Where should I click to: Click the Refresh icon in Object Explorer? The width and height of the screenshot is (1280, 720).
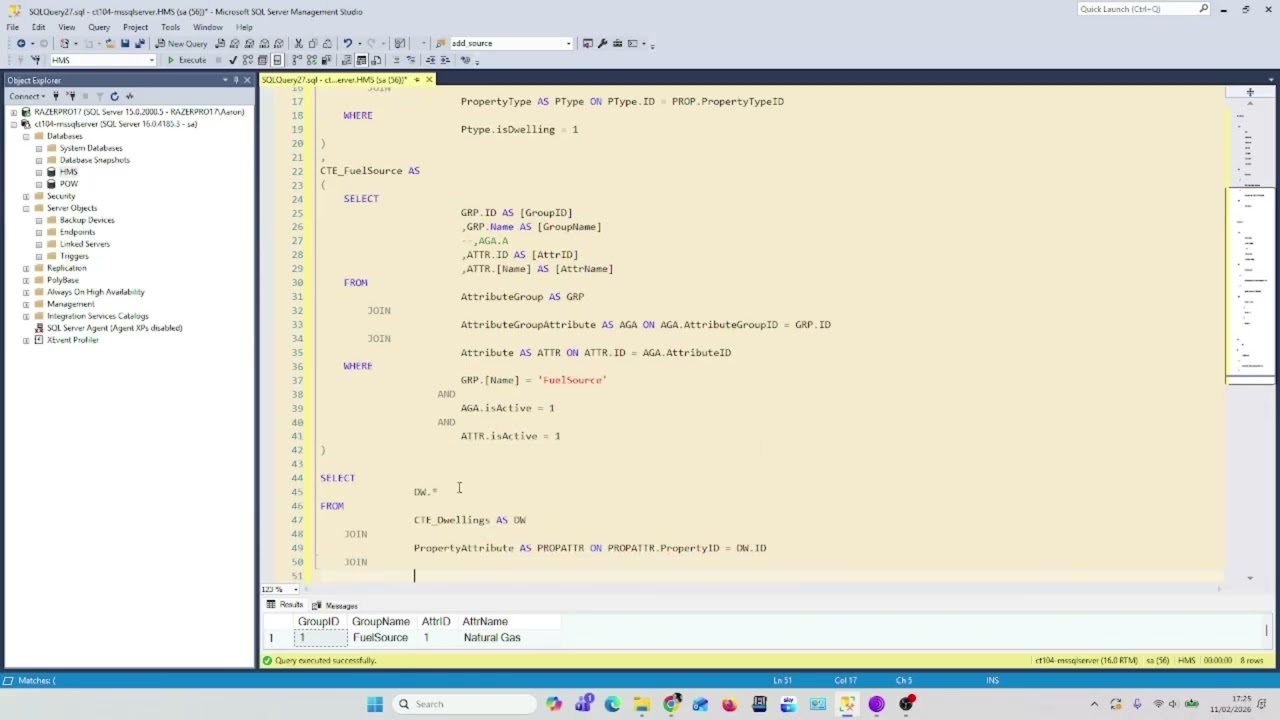114,96
